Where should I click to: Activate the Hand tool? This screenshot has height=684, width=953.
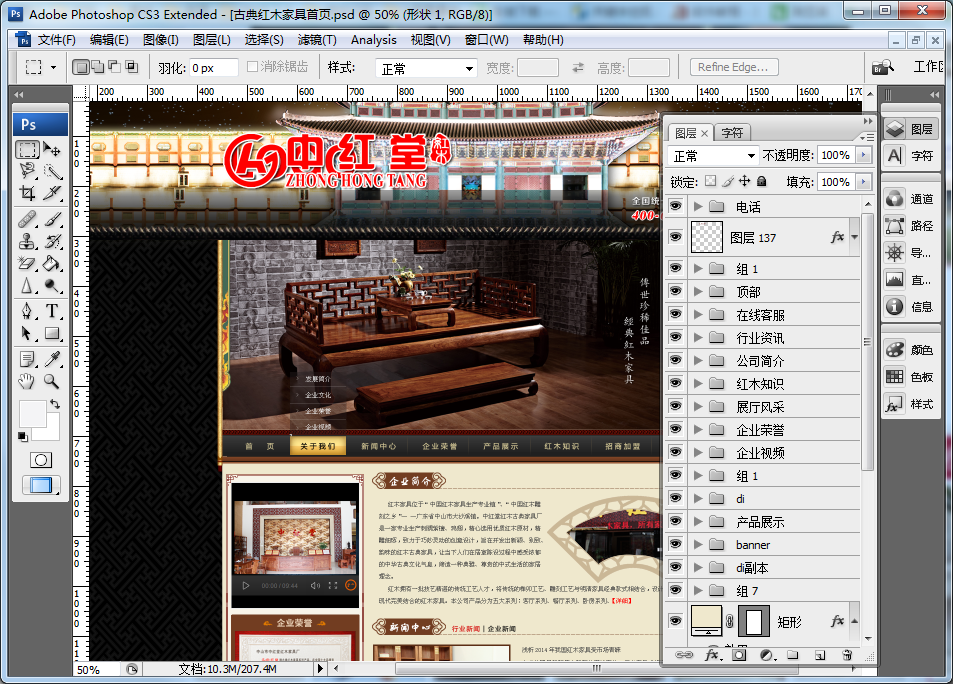(x=27, y=381)
